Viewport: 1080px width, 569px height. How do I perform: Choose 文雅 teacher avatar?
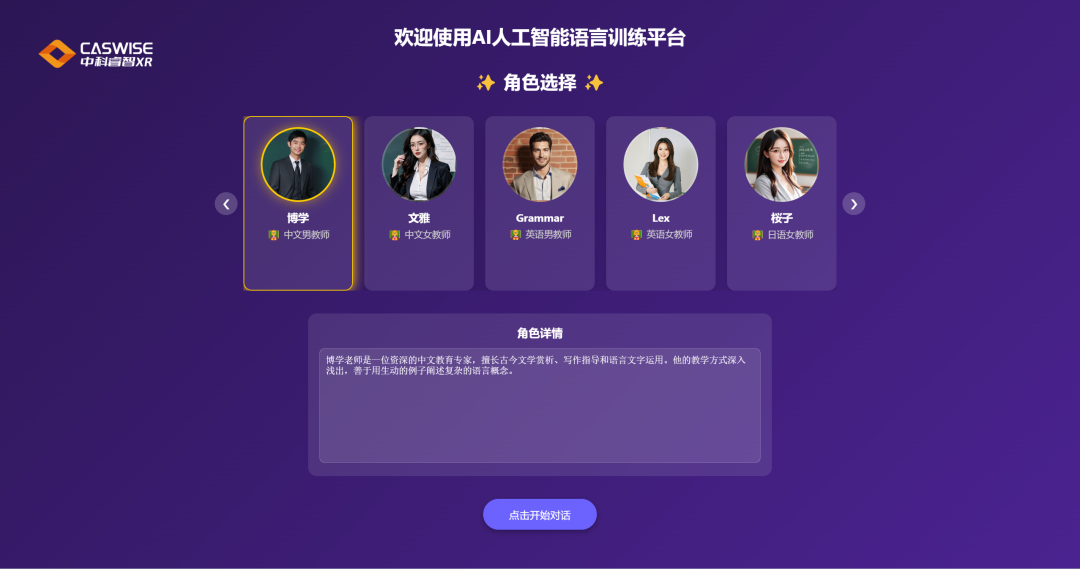419,165
